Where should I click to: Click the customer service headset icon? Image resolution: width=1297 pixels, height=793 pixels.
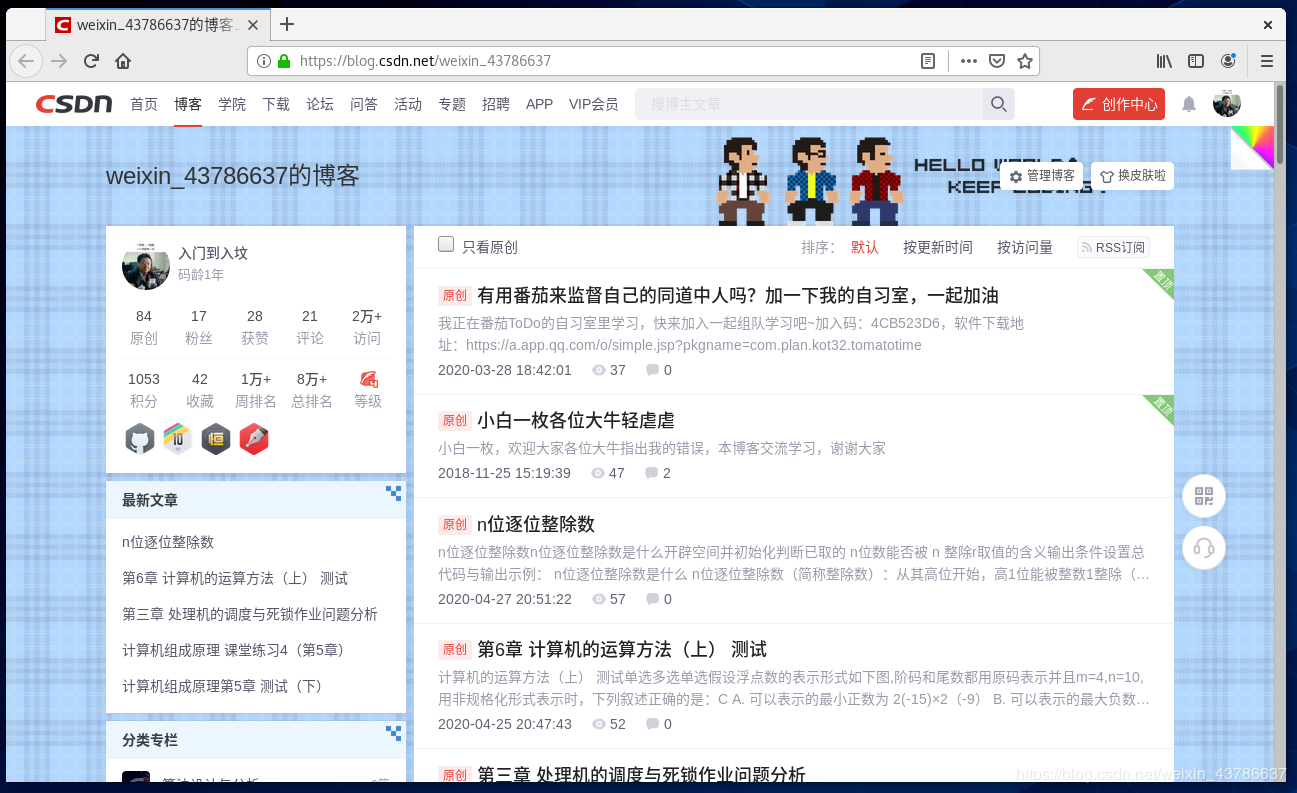pyautogui.click(x=1203, y=548)
